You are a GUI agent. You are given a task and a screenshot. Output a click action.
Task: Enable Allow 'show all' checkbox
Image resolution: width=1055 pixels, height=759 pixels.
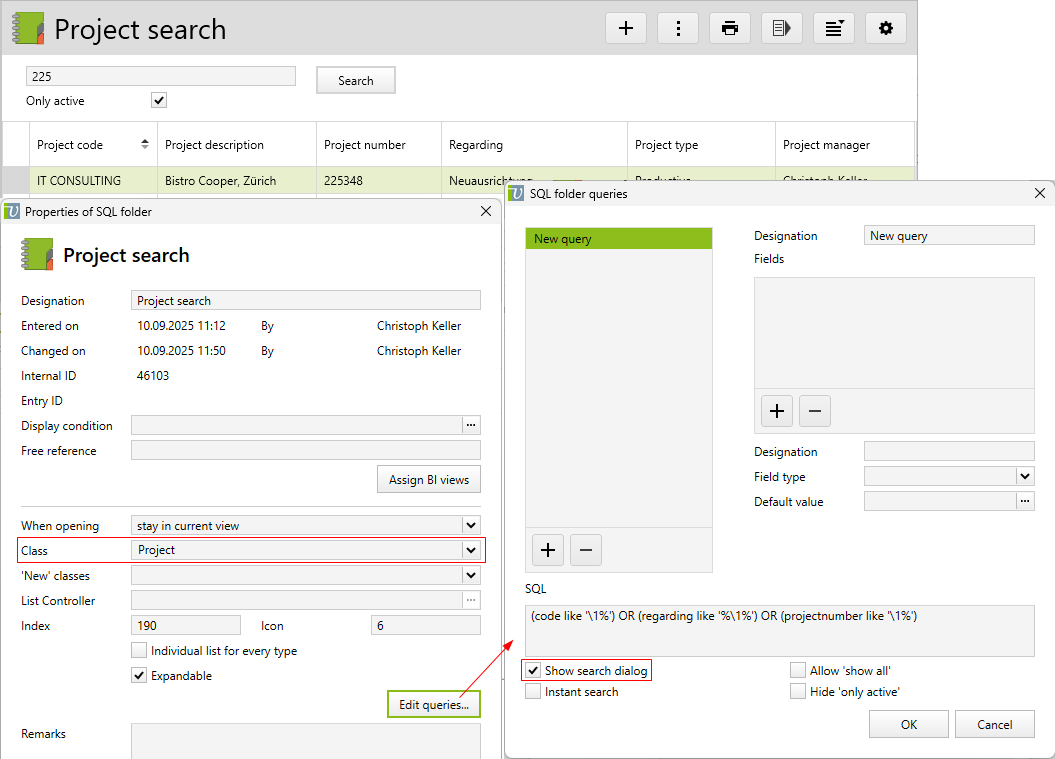pyautogui.click(x=797, y=670)
